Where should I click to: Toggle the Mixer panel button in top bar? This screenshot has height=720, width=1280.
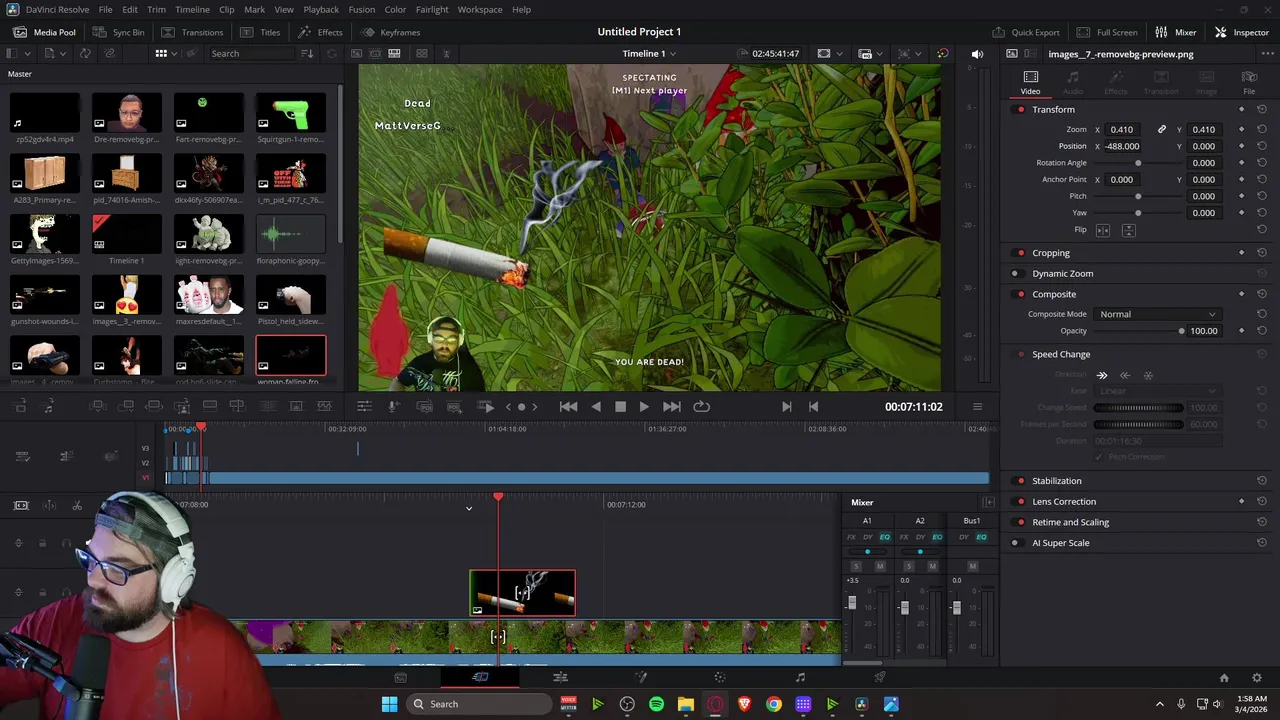(x=1175, y=32)
